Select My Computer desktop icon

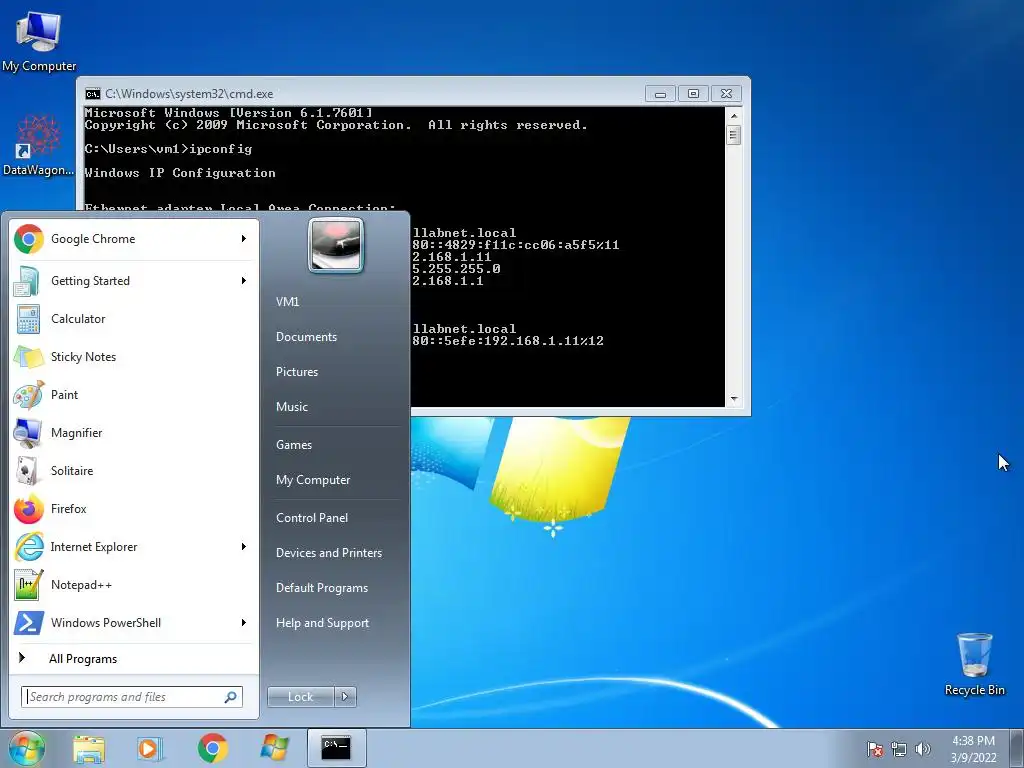[x=39, y=41]
